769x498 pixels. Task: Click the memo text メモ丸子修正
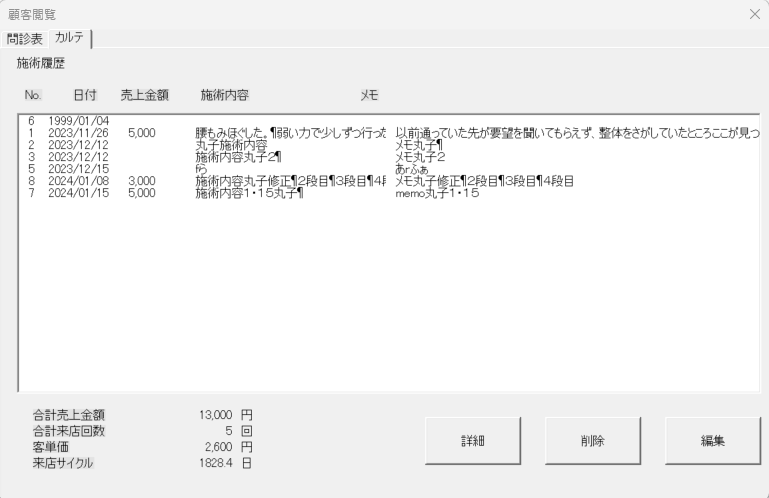click(427, 181)
